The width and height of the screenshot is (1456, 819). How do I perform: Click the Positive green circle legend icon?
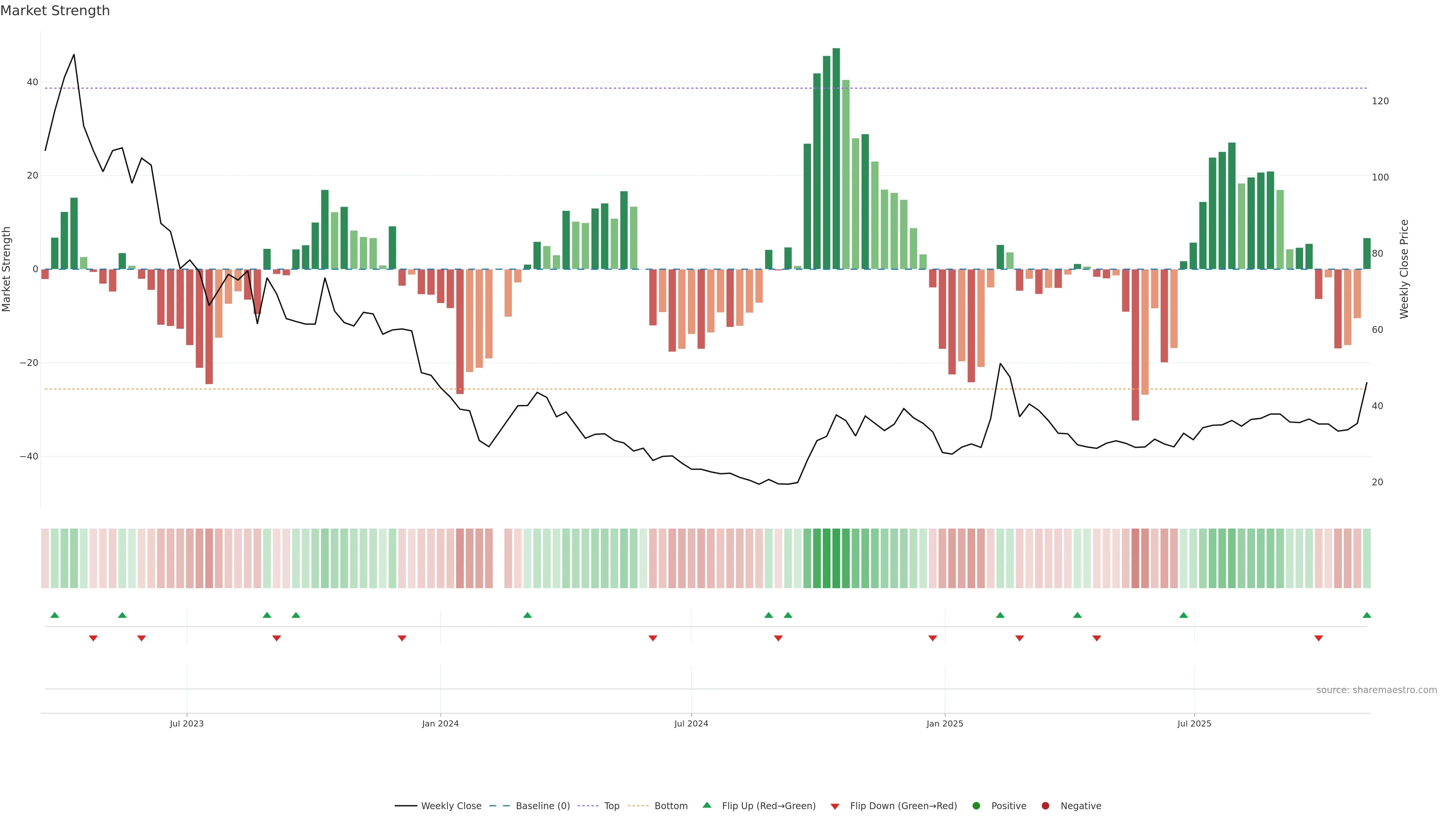976,806
